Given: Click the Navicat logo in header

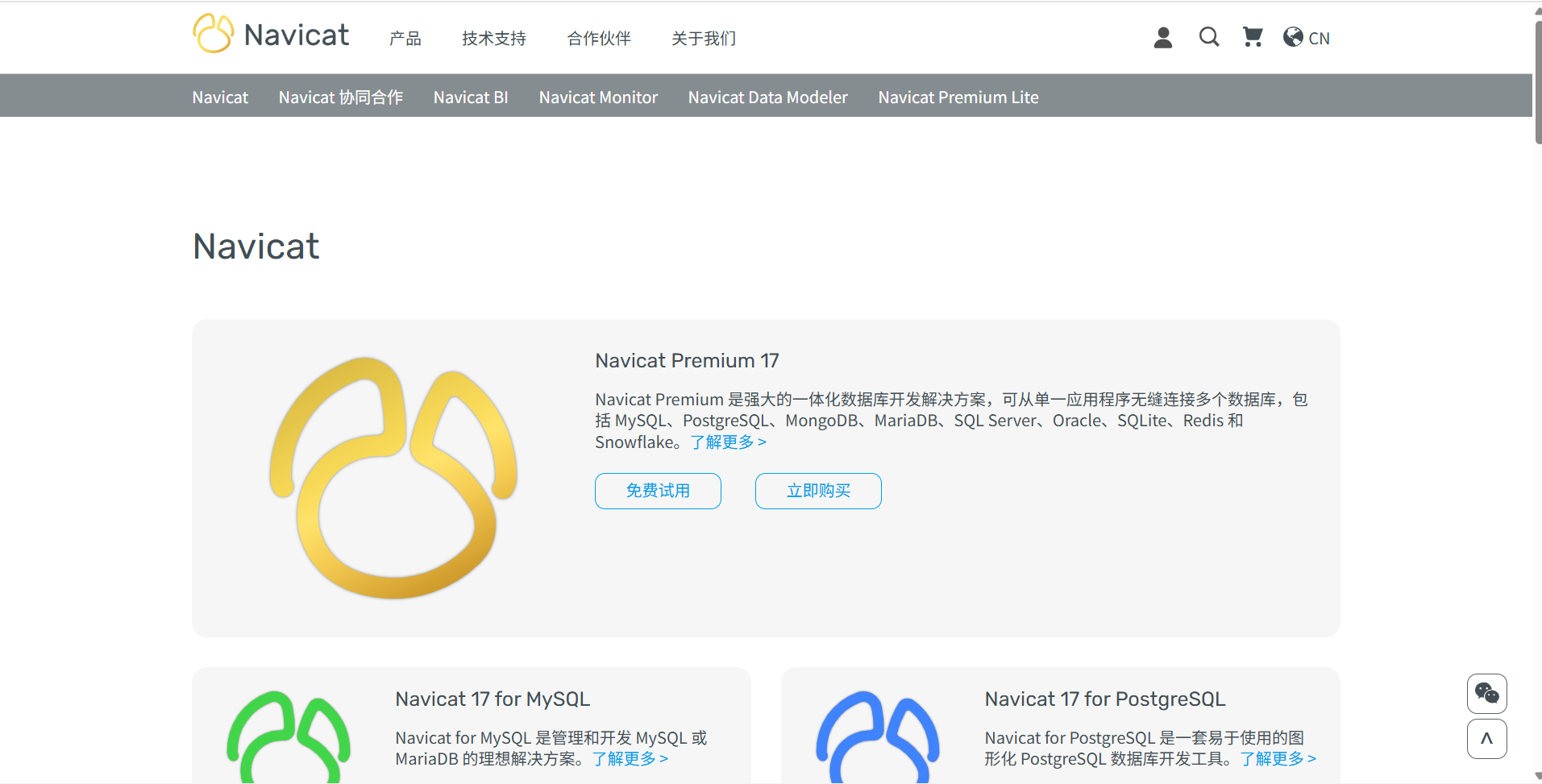Looking at the screenshot, I should point(271,34).
